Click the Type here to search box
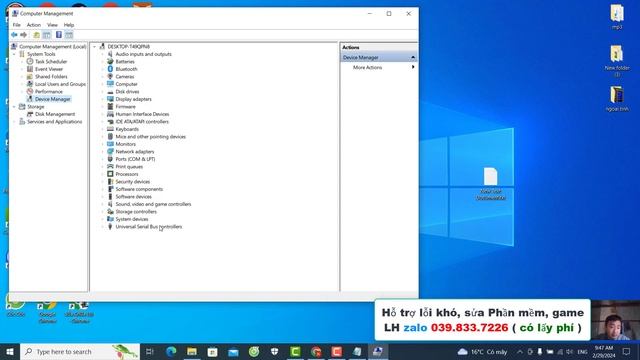 coord(80,351)
